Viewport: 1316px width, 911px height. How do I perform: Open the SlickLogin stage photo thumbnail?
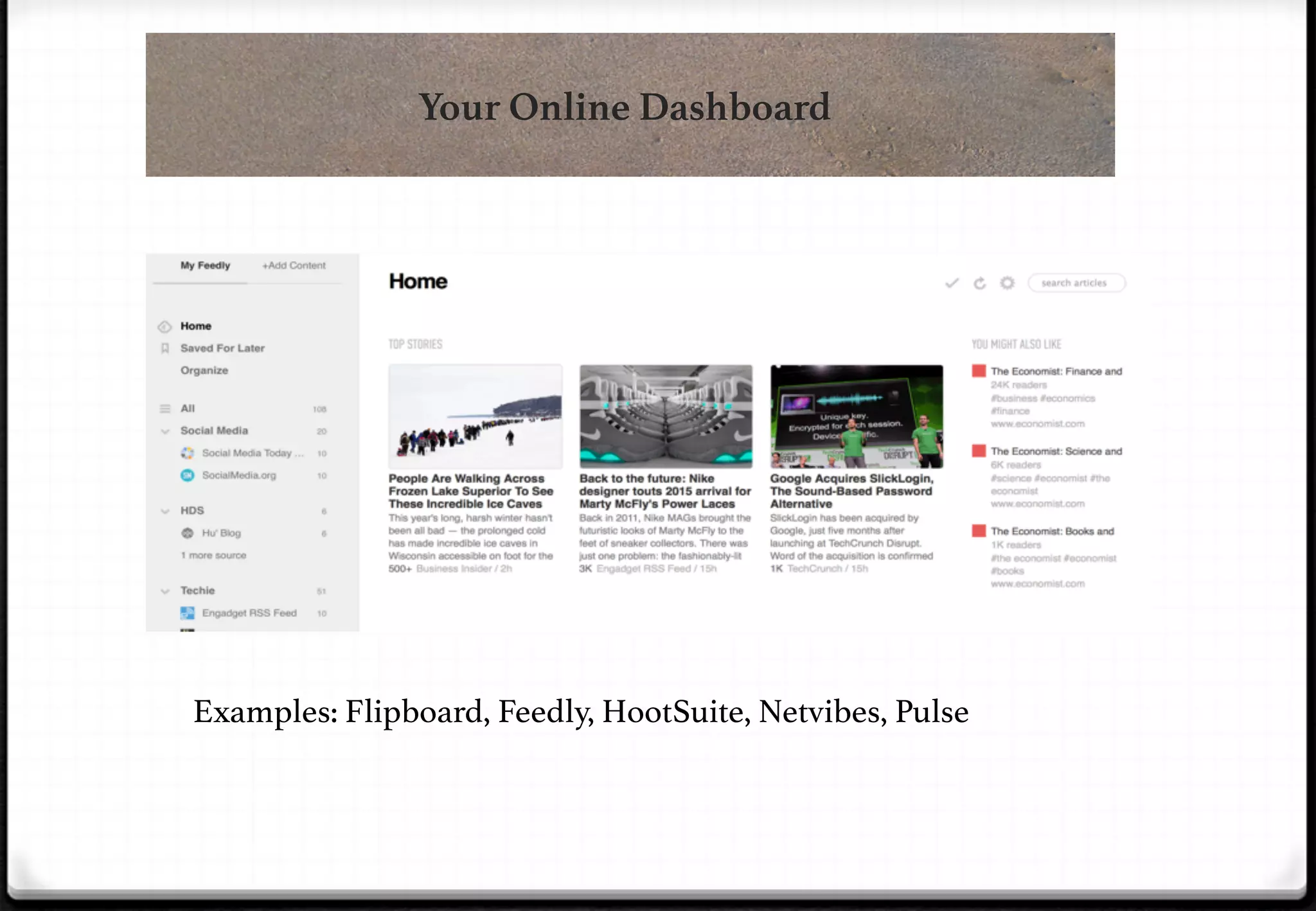click(x=857, y=416)
